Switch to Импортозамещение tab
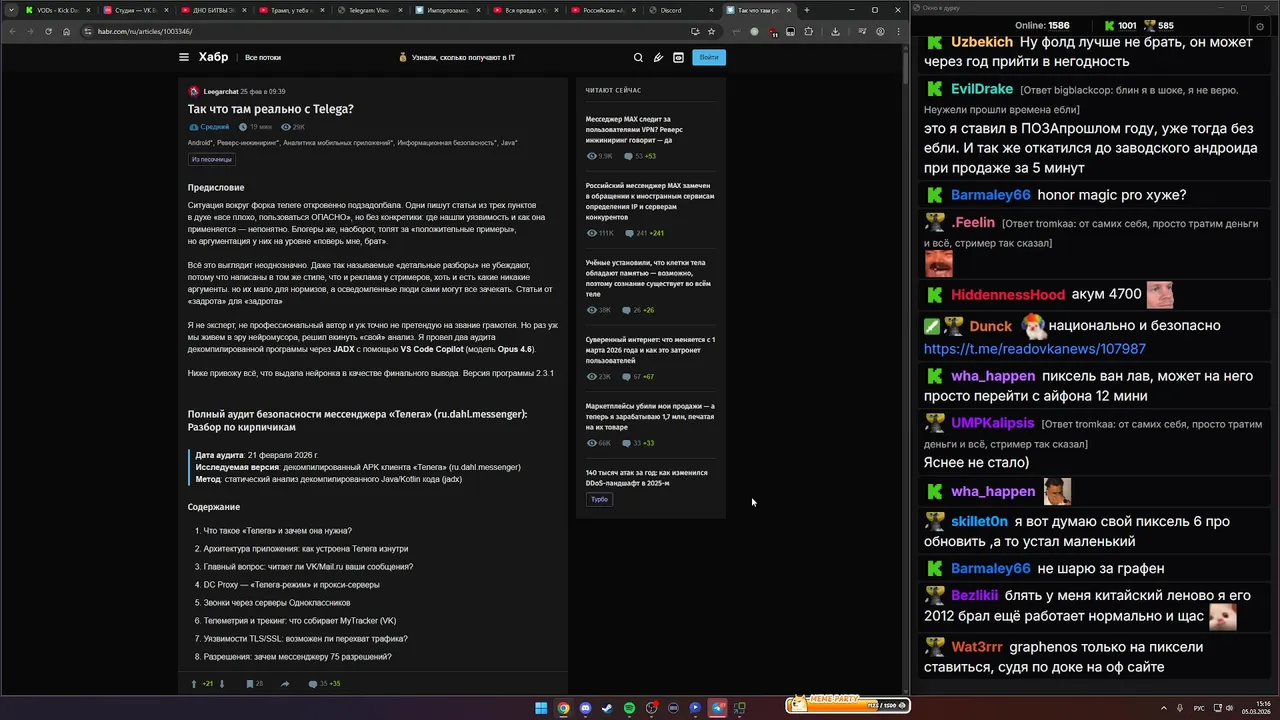Image resolution: width=1280 pixels, height=720 pixels. pyautogui.click(x=449, y=10)
